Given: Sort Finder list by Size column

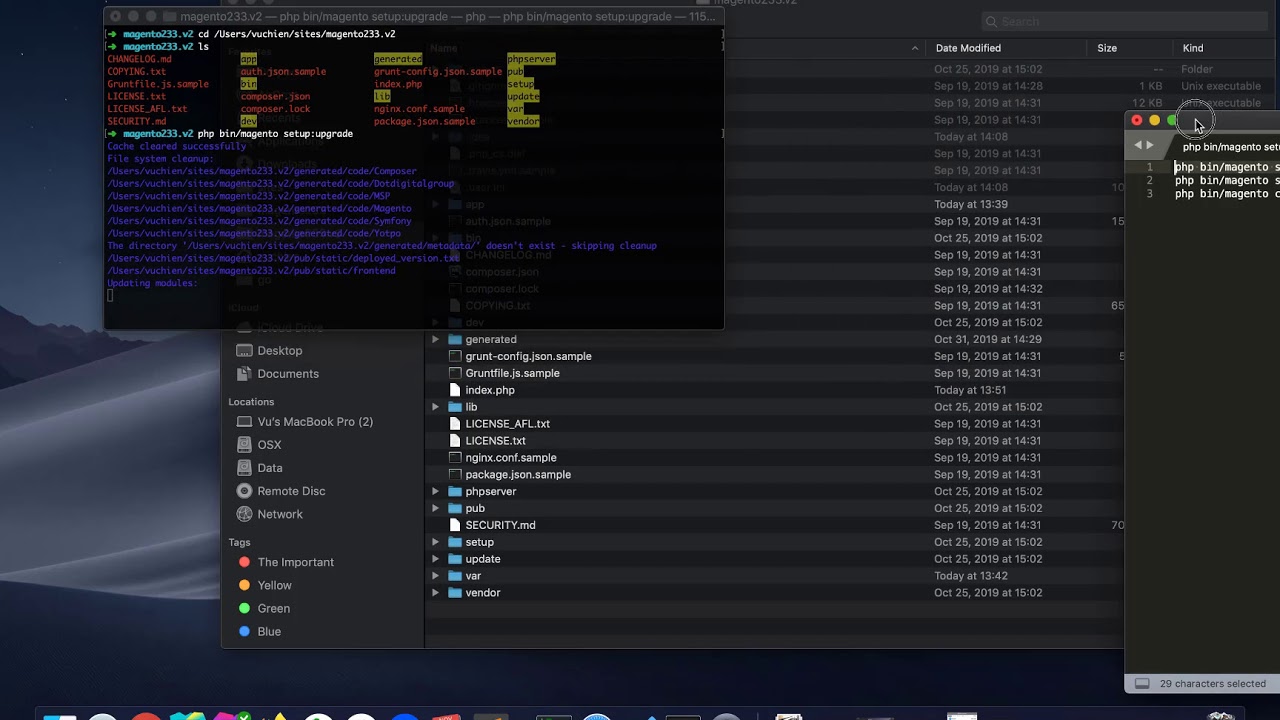Looking at the screenshot, I should [1107, 48].
